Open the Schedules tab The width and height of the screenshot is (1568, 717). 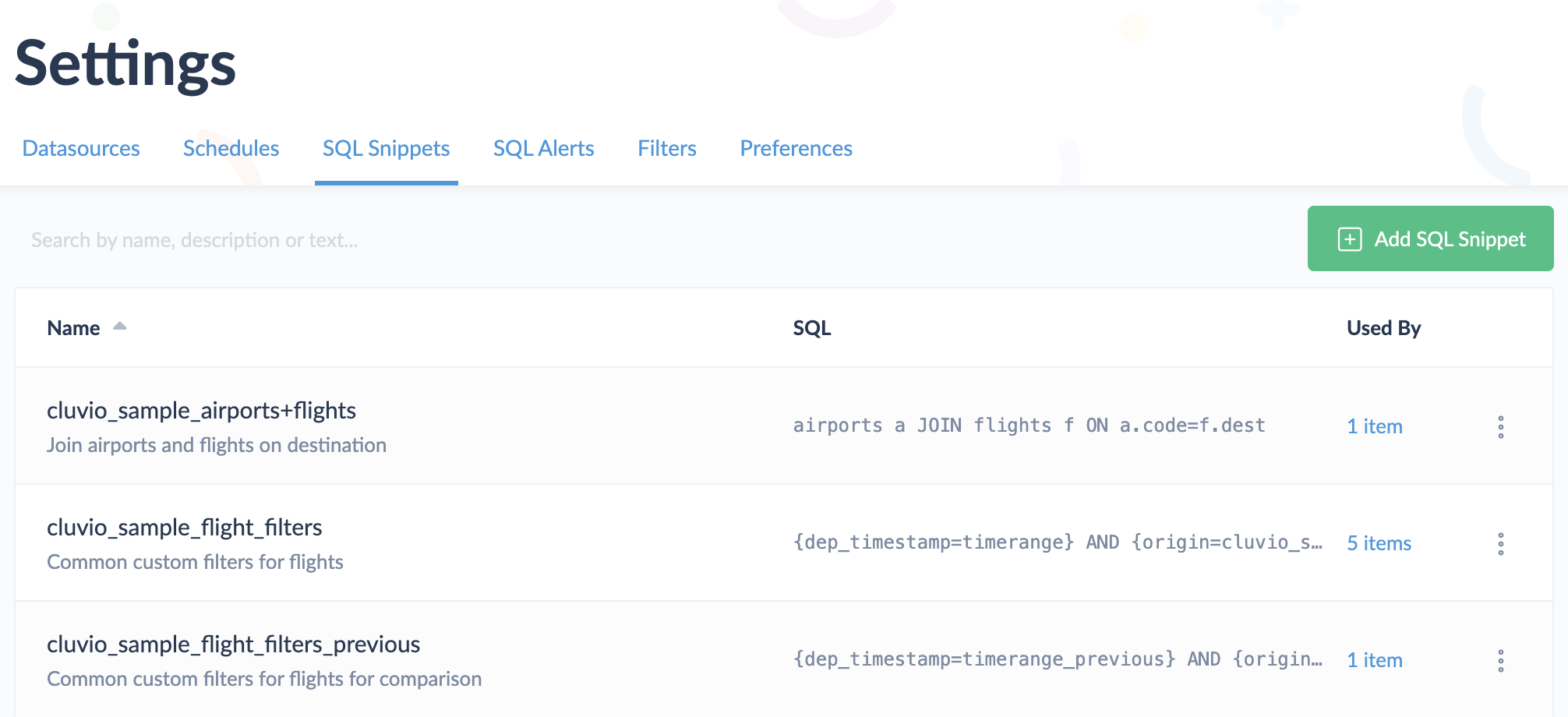pyautogui.click(x=231, y=148)
